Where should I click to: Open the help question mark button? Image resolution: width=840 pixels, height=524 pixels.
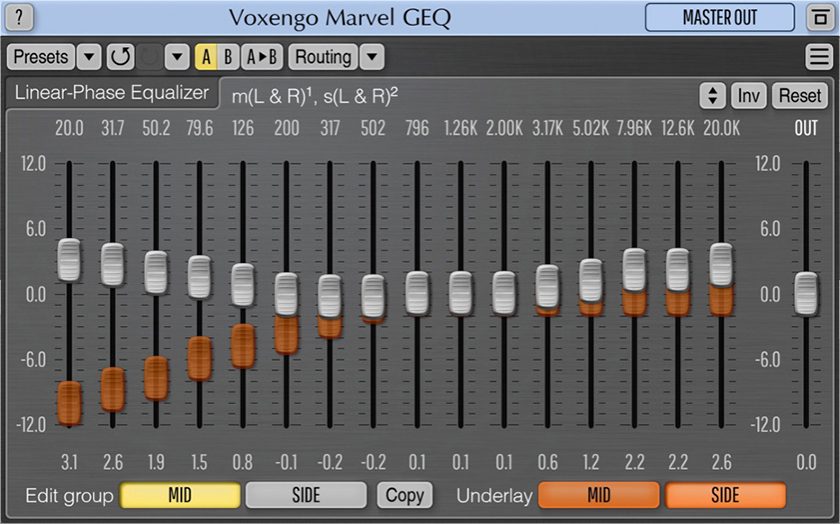[21, 18]
